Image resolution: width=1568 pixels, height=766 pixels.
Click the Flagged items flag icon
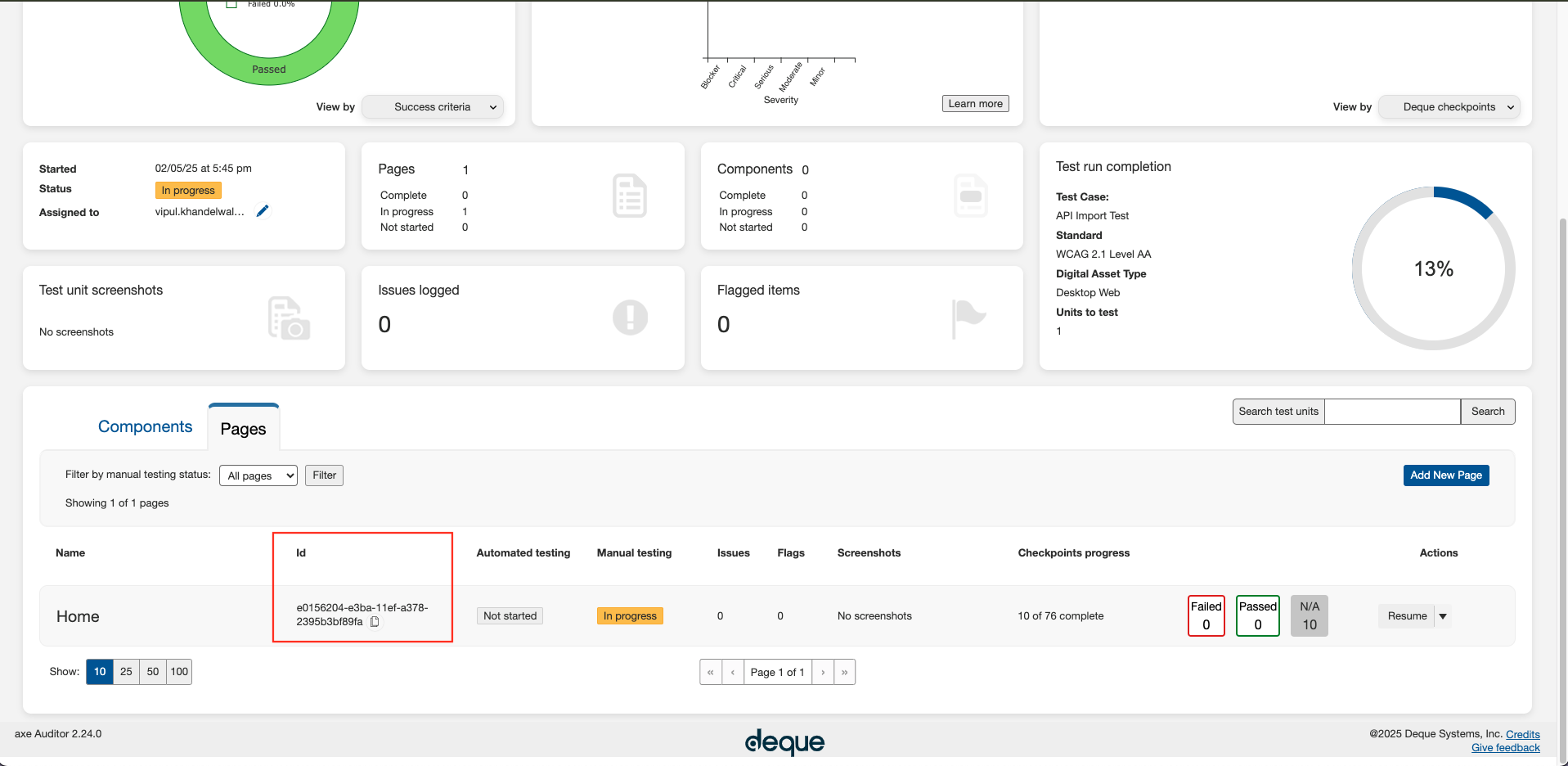(x=968, y=318)
